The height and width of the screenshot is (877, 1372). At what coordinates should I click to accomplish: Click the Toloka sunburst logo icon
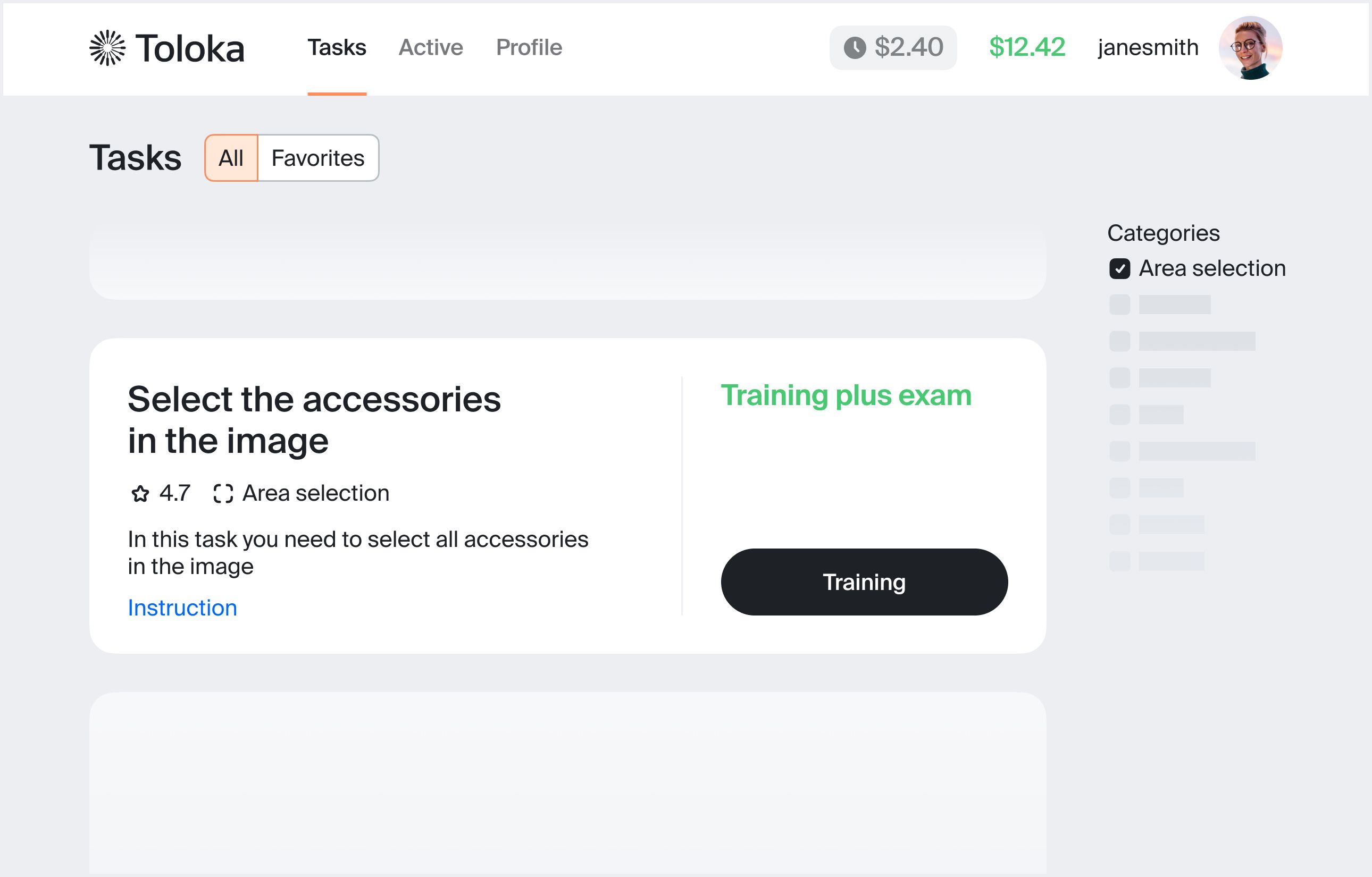pyautogui.click(x=107, y=48)
